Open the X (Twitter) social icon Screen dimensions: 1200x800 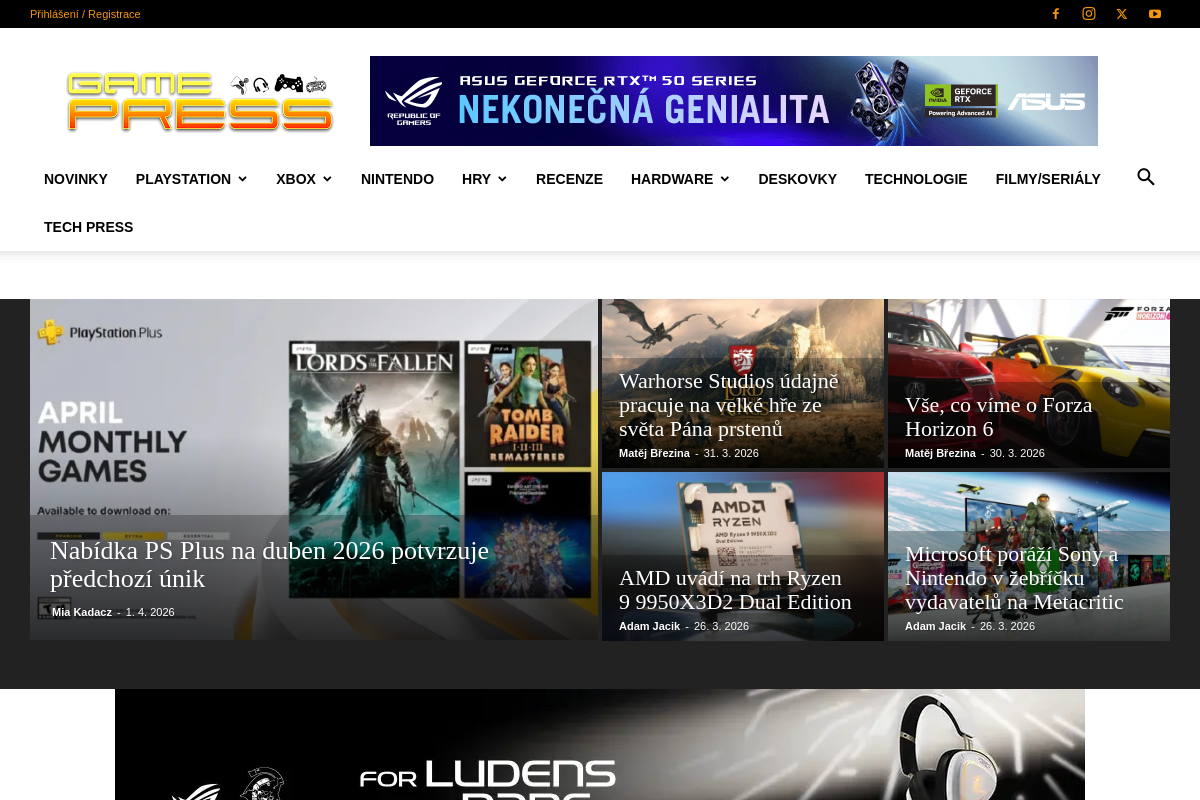coord(1122,14)
